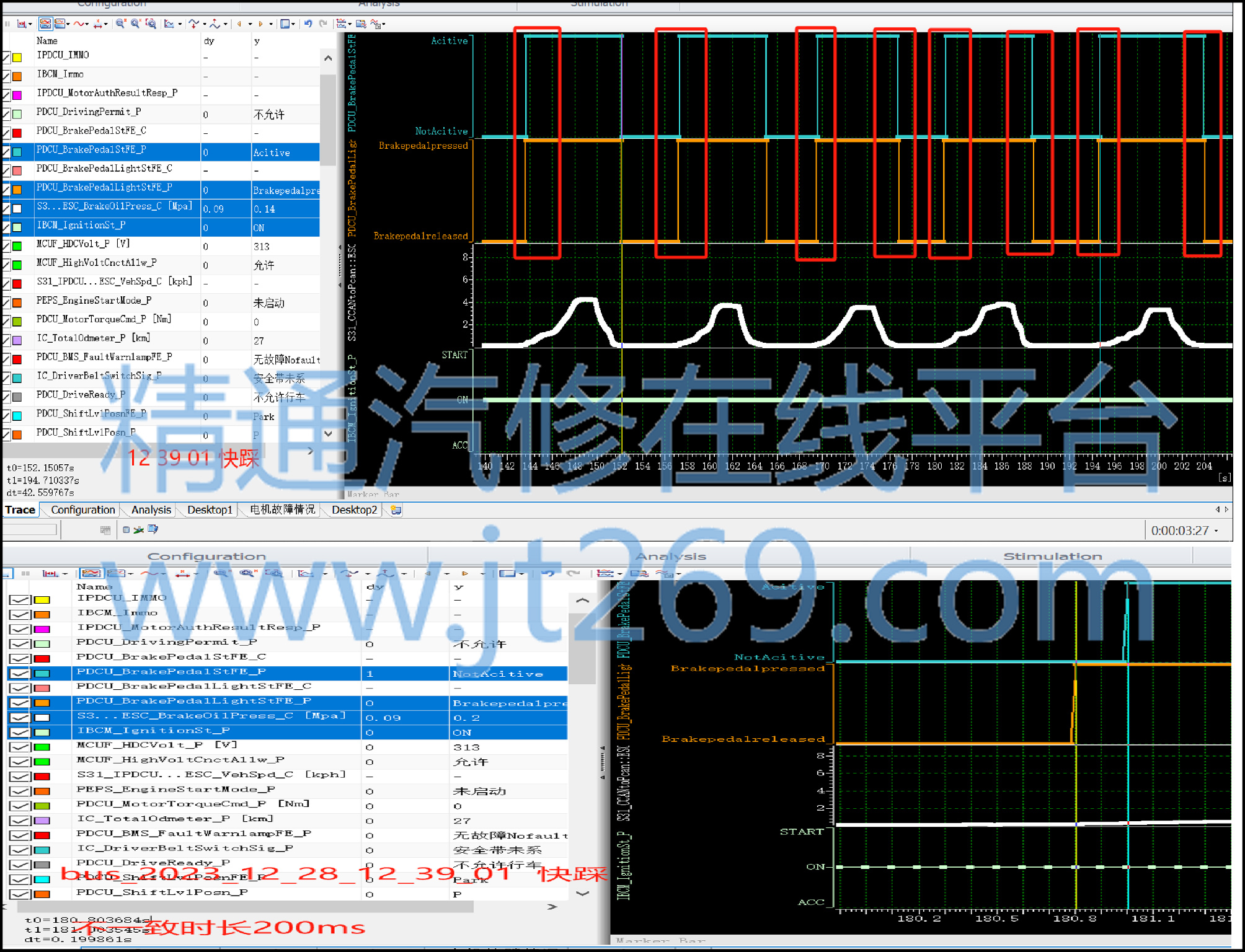The width and height of the screenshot is (1245, 952).
Task: Click orange right arrow in bottom toolbar
Action: (466, 573)
